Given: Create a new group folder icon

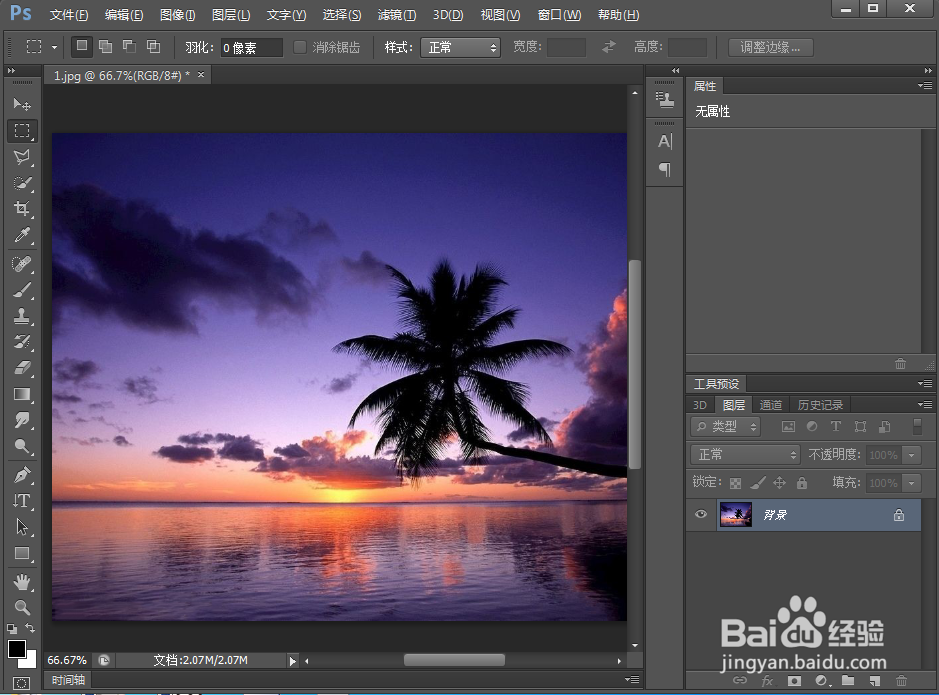Looking at the screenshot, I should pos(848,681).
